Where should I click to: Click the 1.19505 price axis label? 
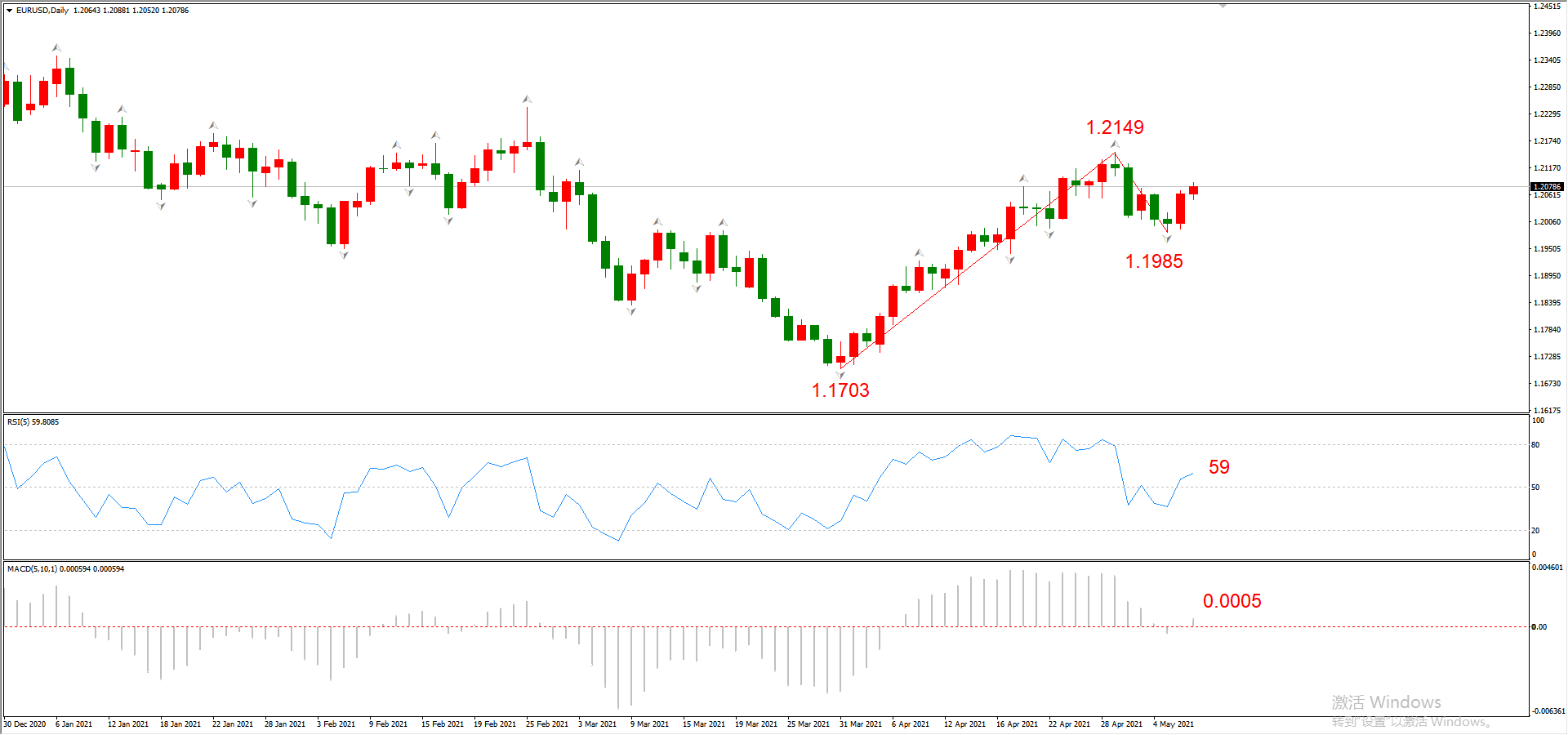[x=1547, y=249]
